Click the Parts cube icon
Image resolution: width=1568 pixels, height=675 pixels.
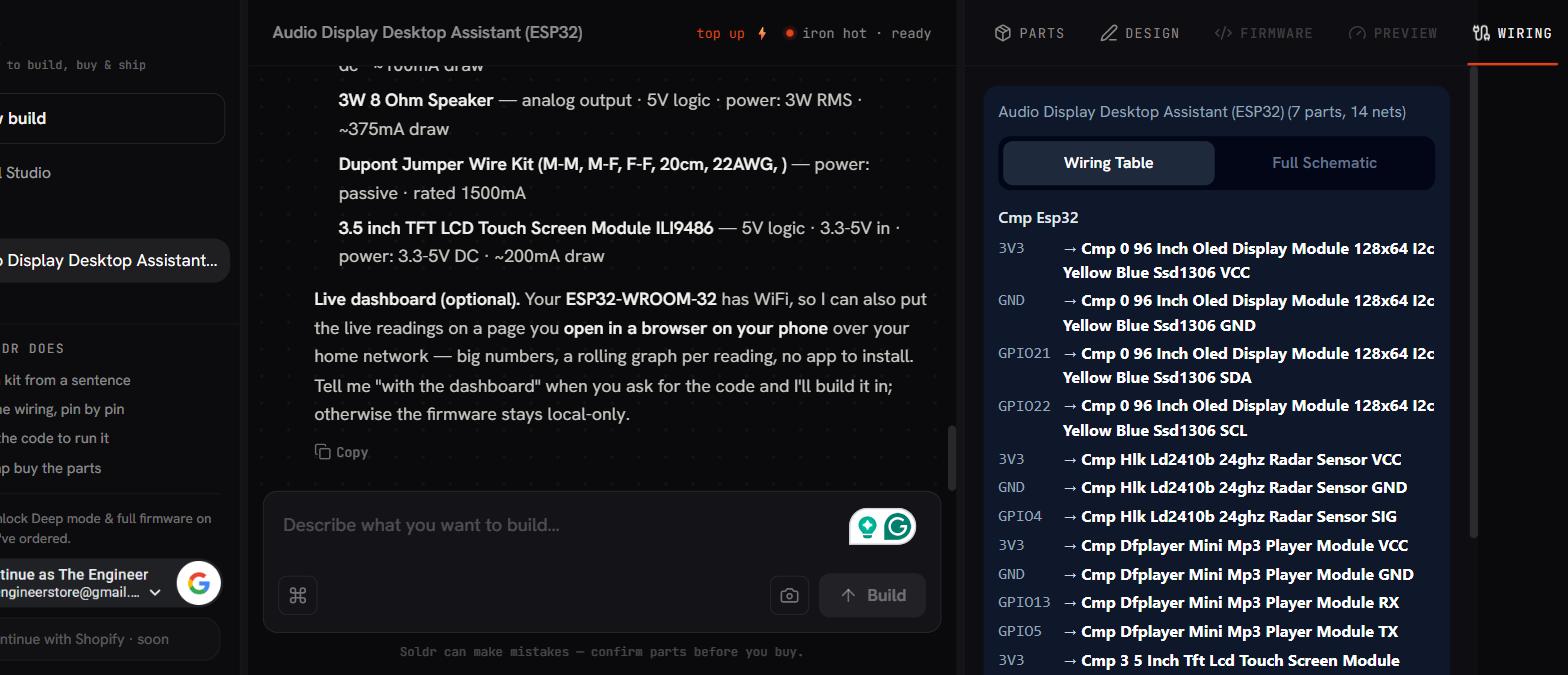click(1003, 33)
